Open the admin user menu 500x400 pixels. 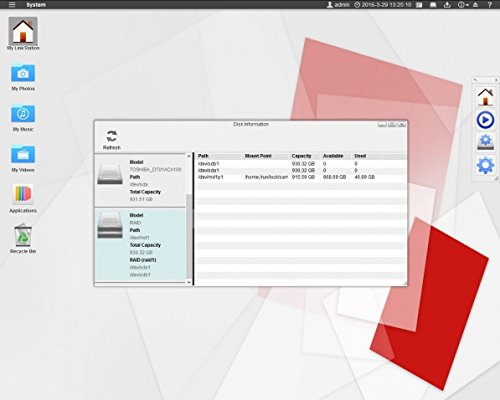click(338, 5)
